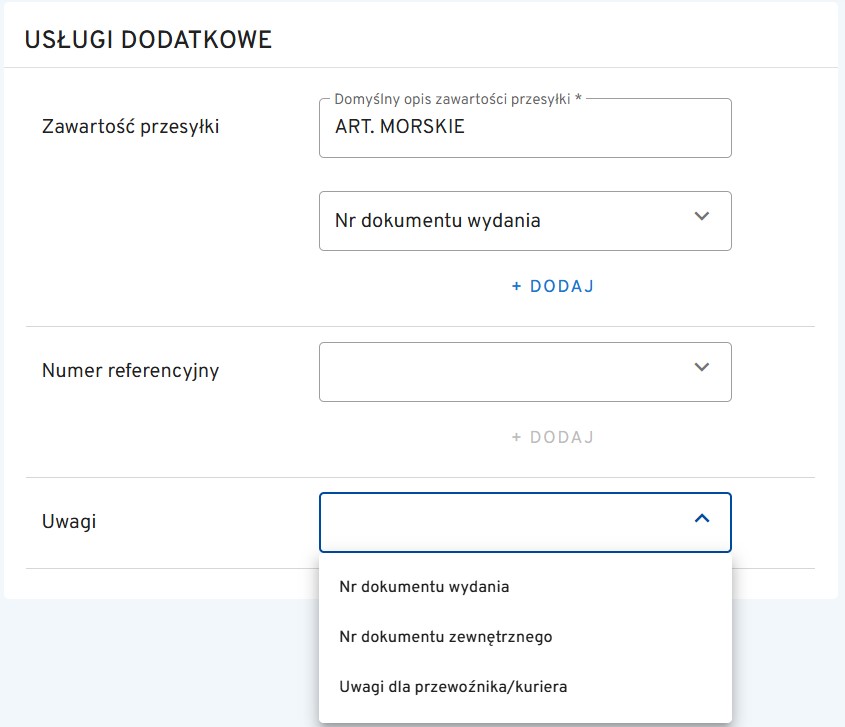Click inside the open Uwagi combo box

(x=500, y=522)
